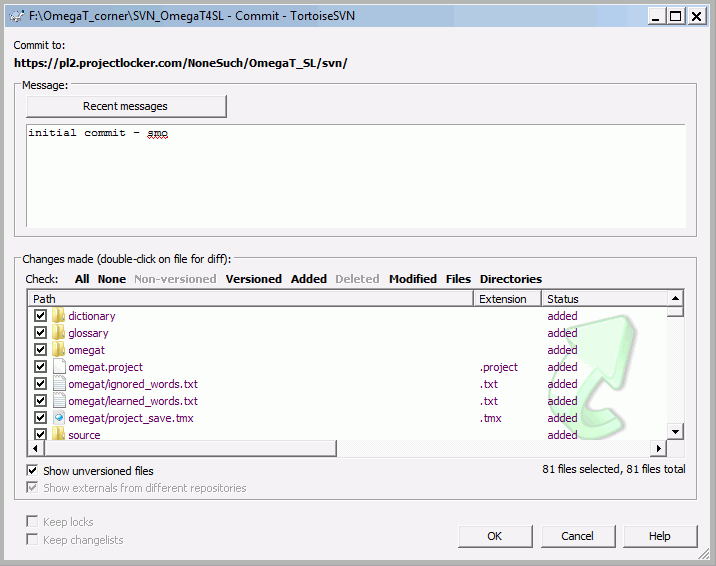Image resolution: width=716 pixels, height=566 pixels.
Task: Click the dictionary folder icon
Action: (58, 315)
